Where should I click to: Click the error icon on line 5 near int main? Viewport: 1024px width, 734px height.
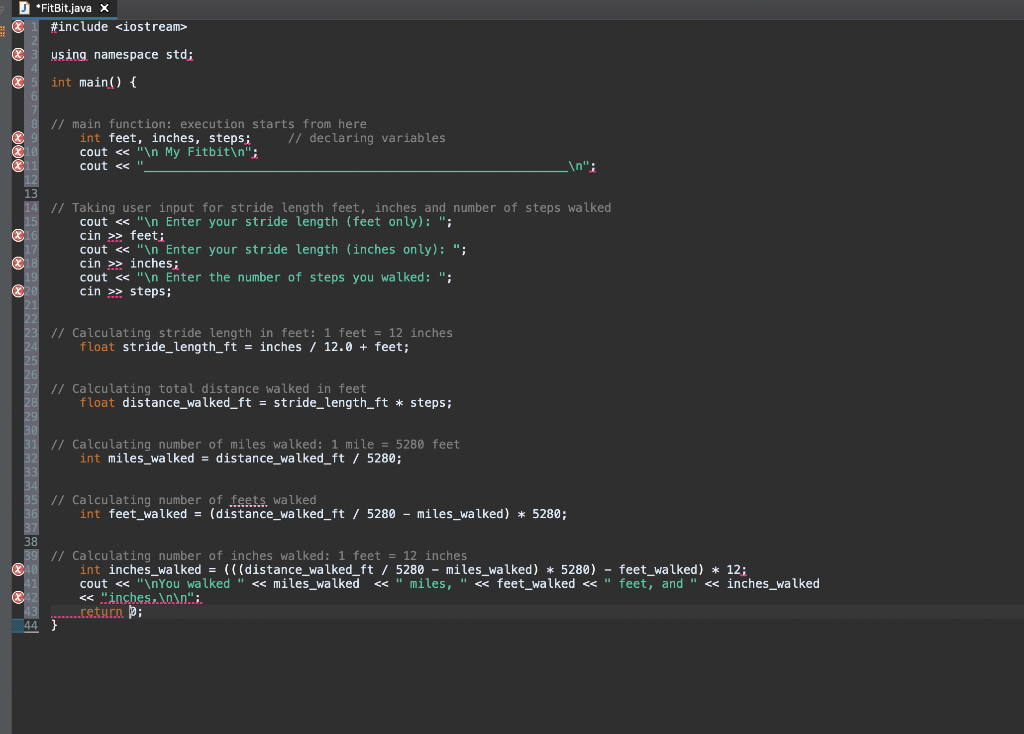pyautogui.click(x=17, y=82)
